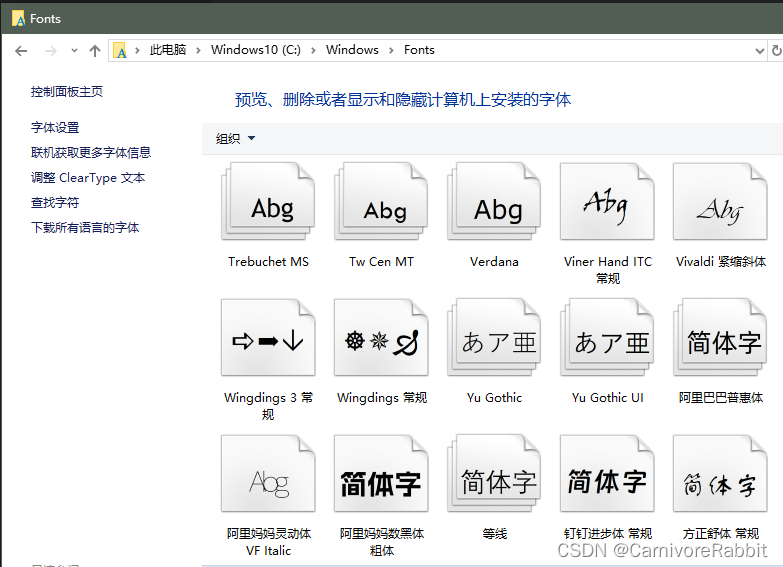Select the 阿里妈妈数黑体 粗体 font icon
The width and height of the screenshot is (783, 567).
[381, 473]
